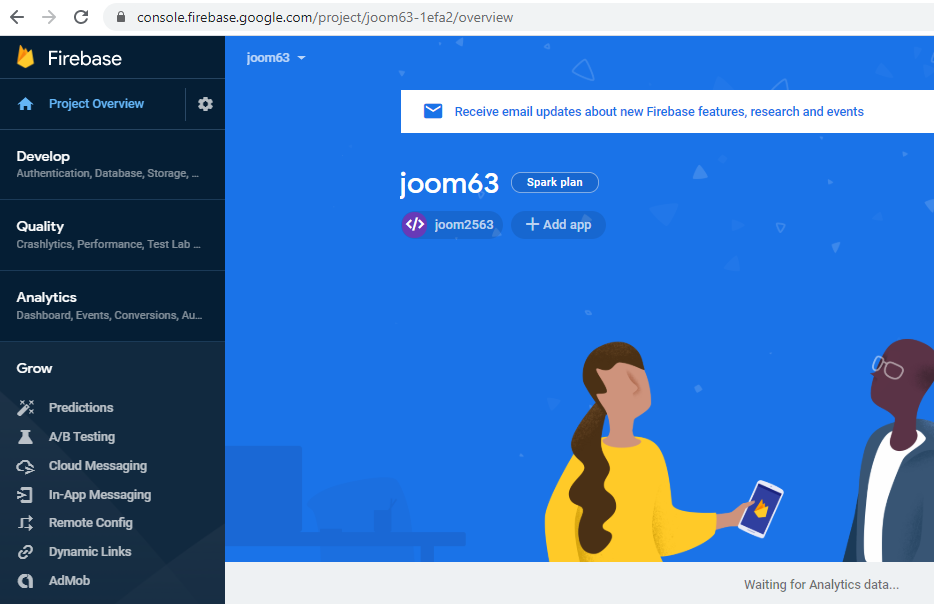Image resolution: width=934 pixels, height=604 pixels.
Task: Click the A/B Testing flask icon
Action: [x=26, y=437]
